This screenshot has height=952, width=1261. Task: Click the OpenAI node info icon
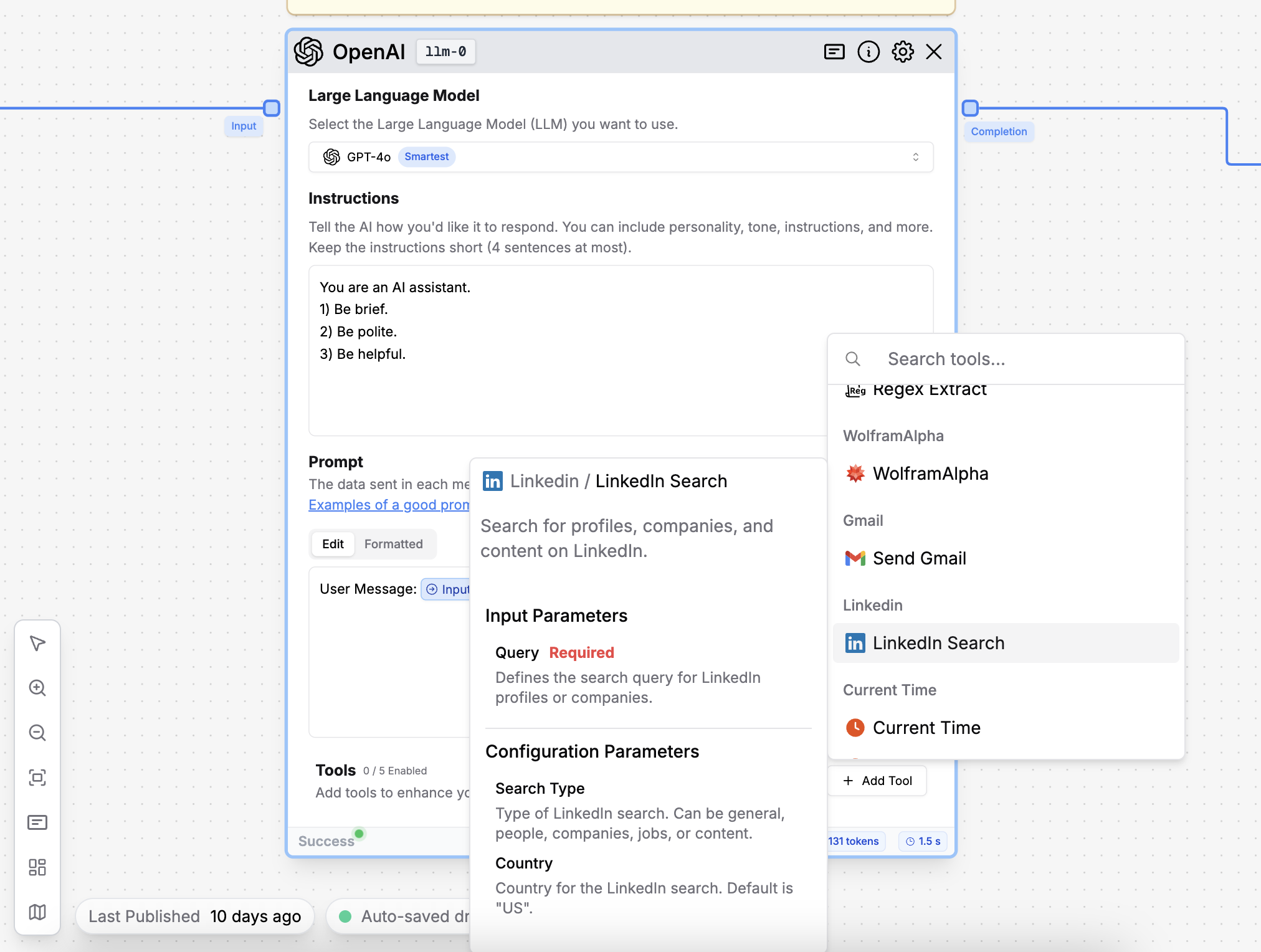coord(867,51)
